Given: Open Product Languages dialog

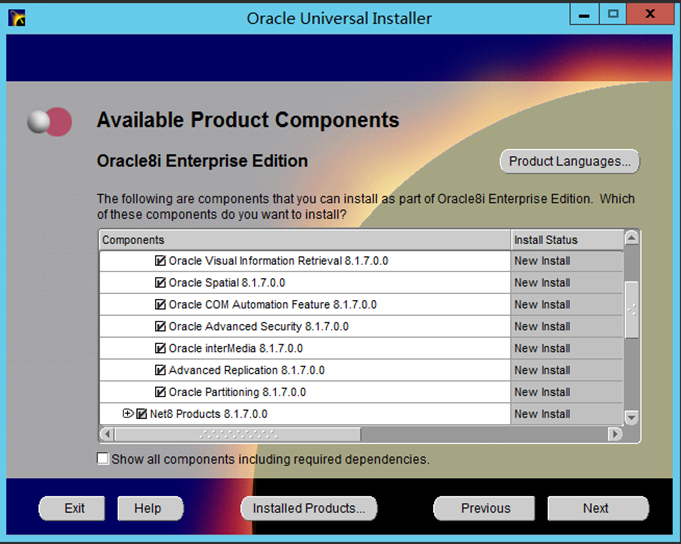Looking at the screenshot, I should tap(569, 161).
